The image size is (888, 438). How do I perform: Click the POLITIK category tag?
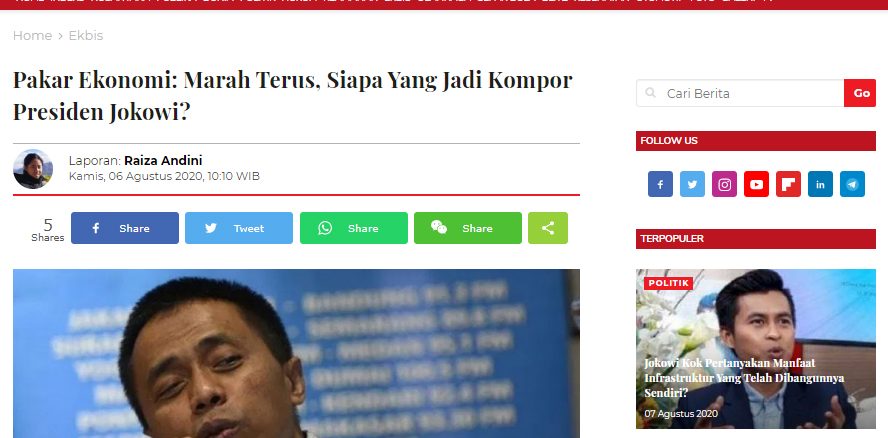tap(668, 283)
